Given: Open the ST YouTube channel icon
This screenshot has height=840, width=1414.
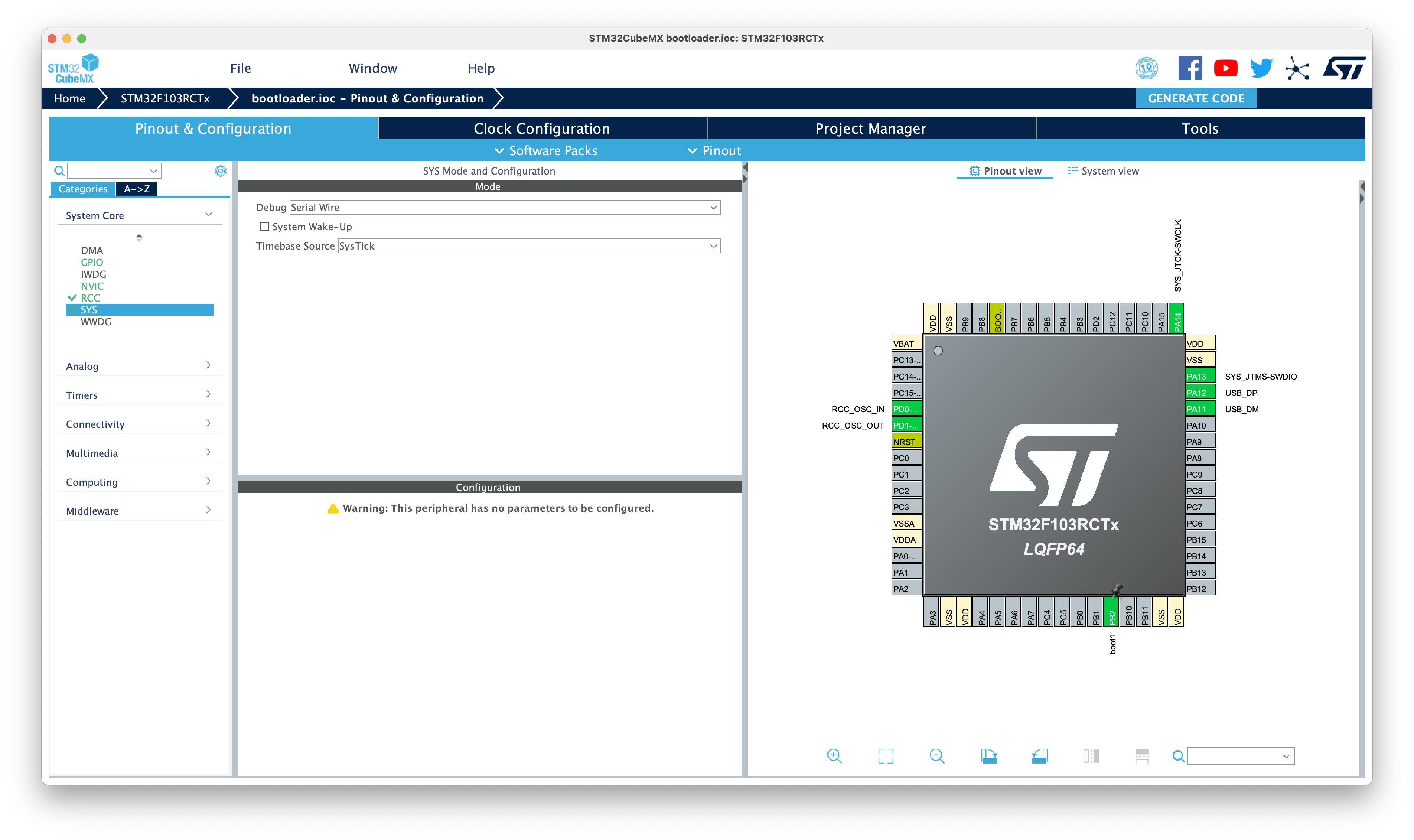Looking at the screenshot, I should 1226,68.
